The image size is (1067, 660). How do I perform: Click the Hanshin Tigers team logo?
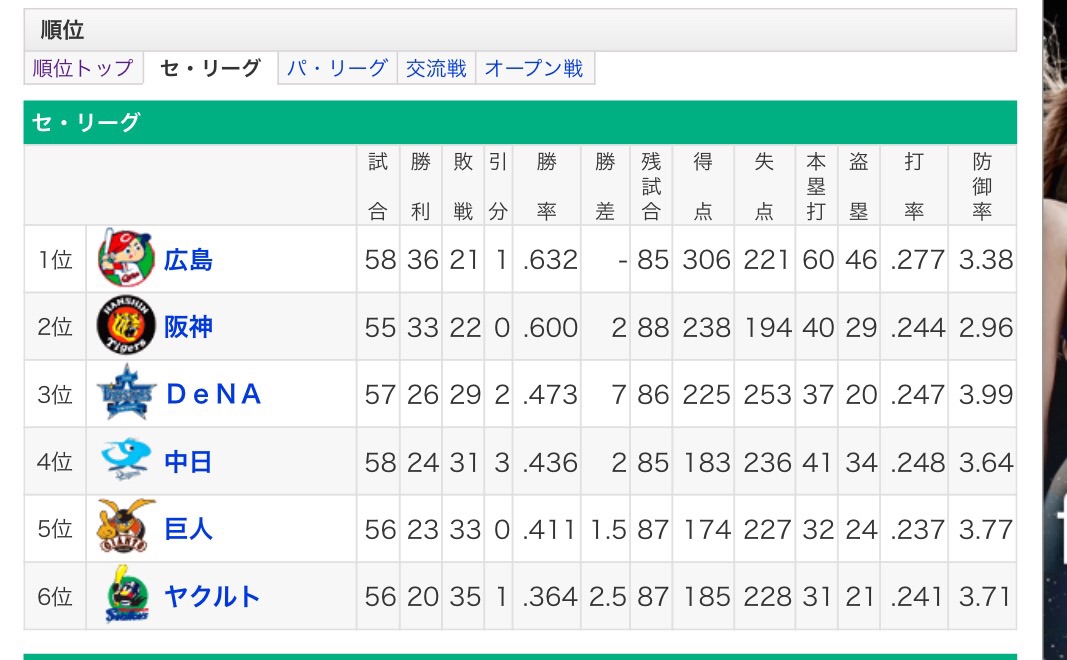coord(127,327)
